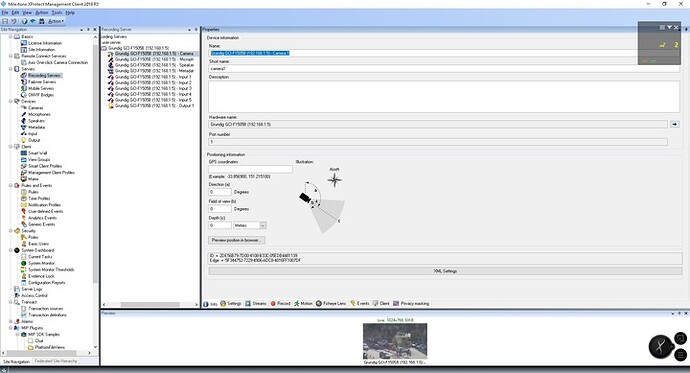
Task: Click the GPS coordinates field
Action: [x=250, y=169]
